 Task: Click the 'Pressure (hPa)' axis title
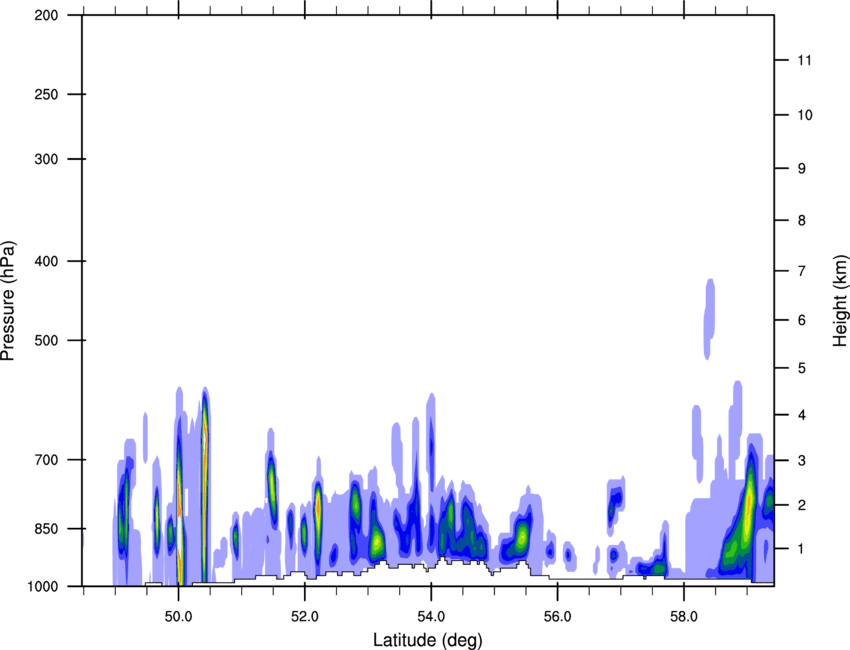tap(8, 300)
